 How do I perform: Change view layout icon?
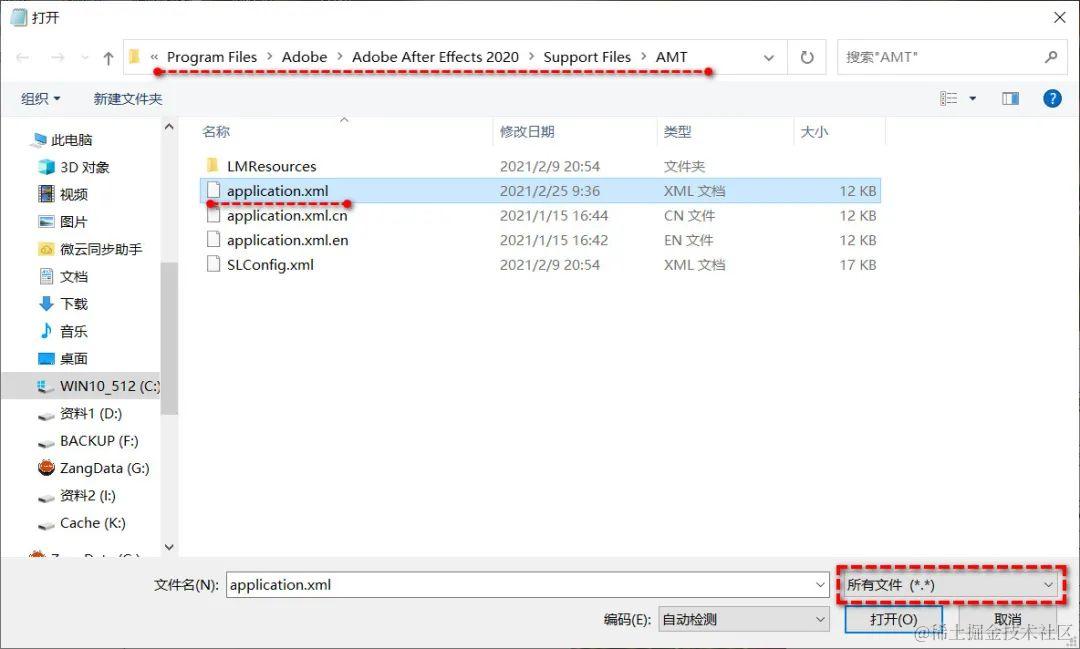click(948, 99)
